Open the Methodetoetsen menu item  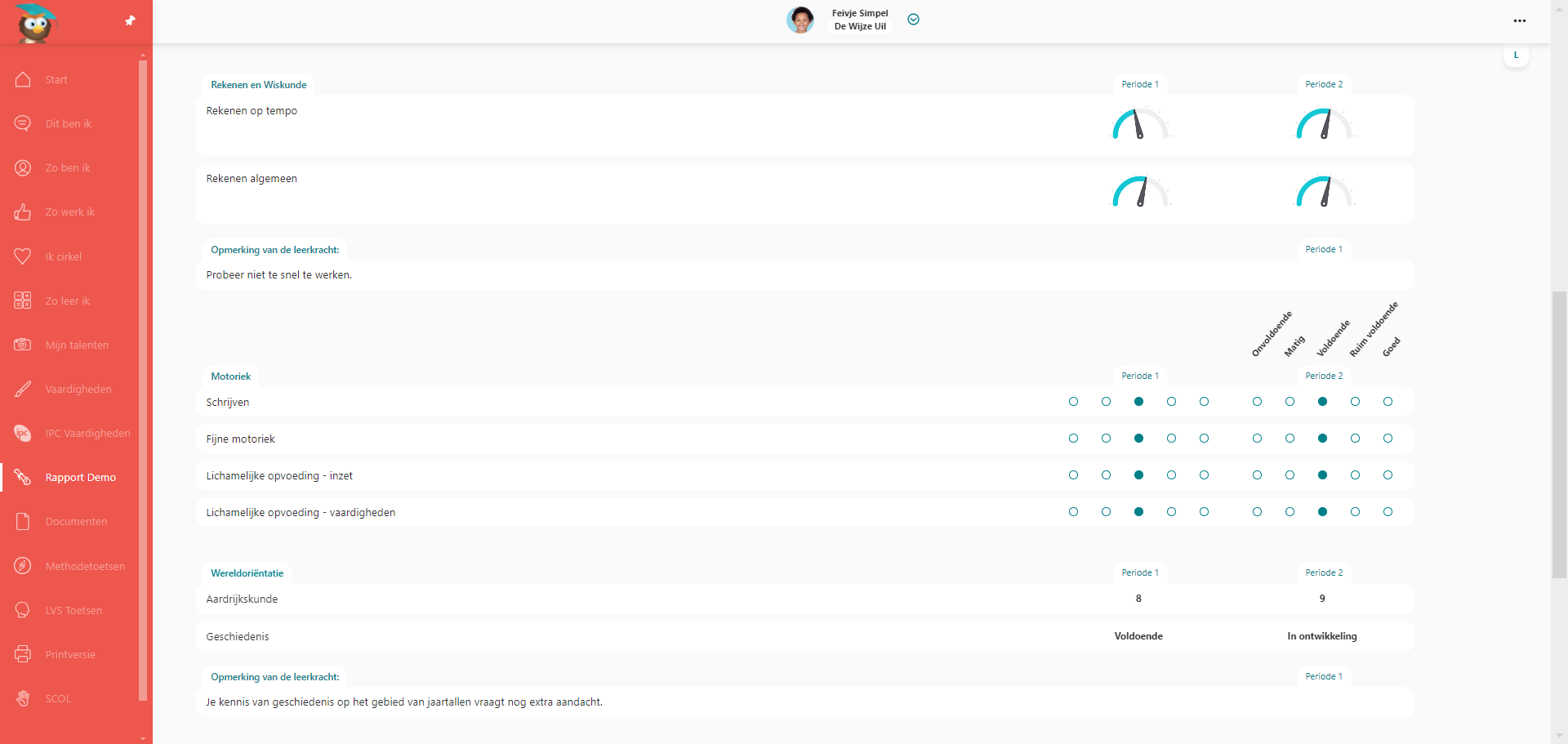point(85,566)
